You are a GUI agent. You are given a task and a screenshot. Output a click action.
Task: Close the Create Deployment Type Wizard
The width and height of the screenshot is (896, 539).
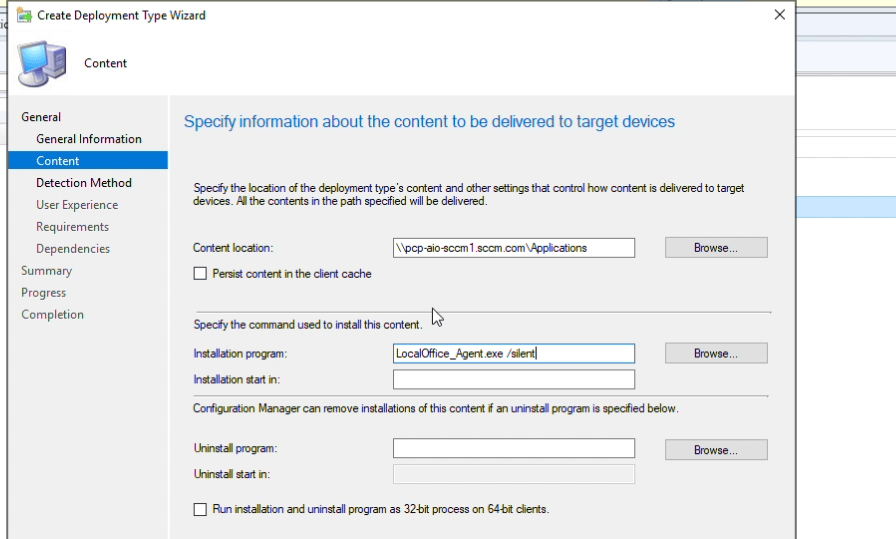click(x=779, y=15)
